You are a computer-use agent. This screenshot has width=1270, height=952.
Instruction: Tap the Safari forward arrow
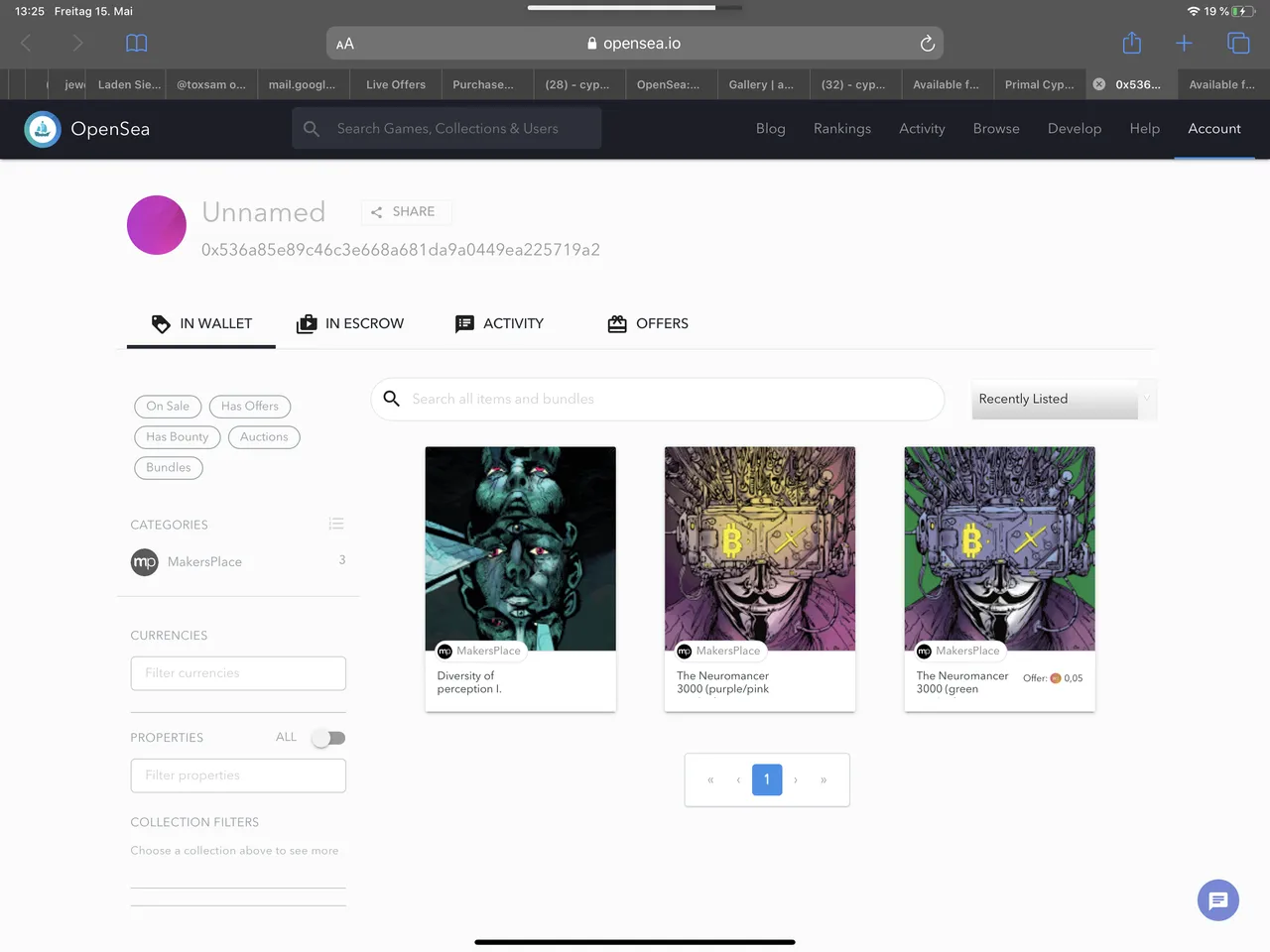click(x=77, y=43)
